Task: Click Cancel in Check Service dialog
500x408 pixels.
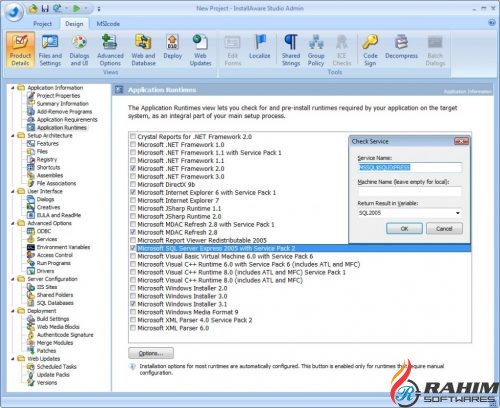Action: (444, 229)
